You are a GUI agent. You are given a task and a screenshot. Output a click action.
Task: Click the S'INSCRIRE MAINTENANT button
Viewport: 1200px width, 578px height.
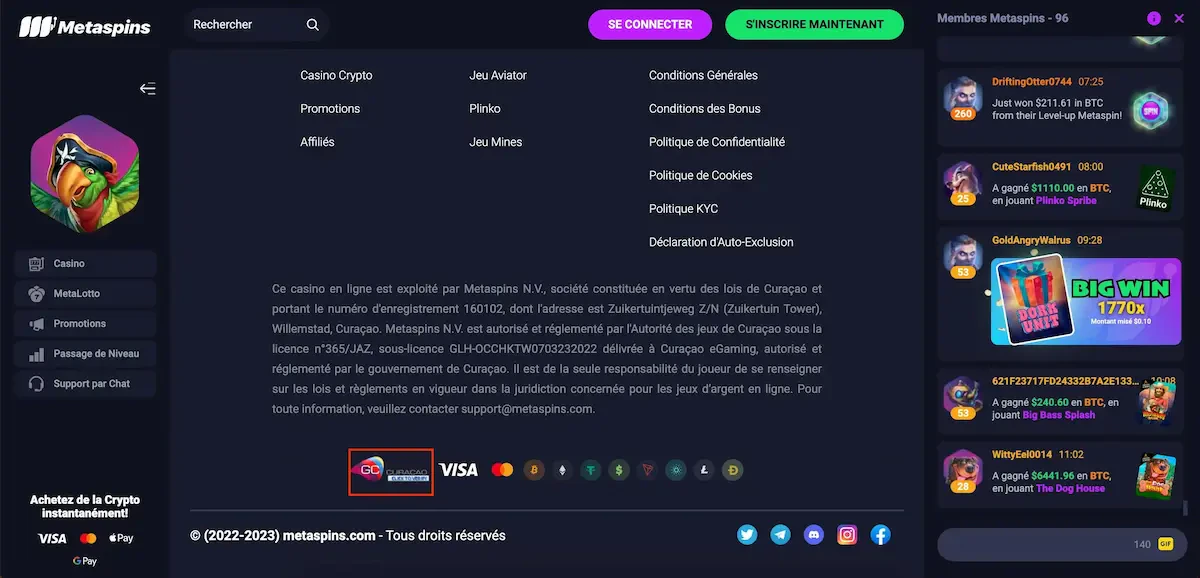point(814,24)
